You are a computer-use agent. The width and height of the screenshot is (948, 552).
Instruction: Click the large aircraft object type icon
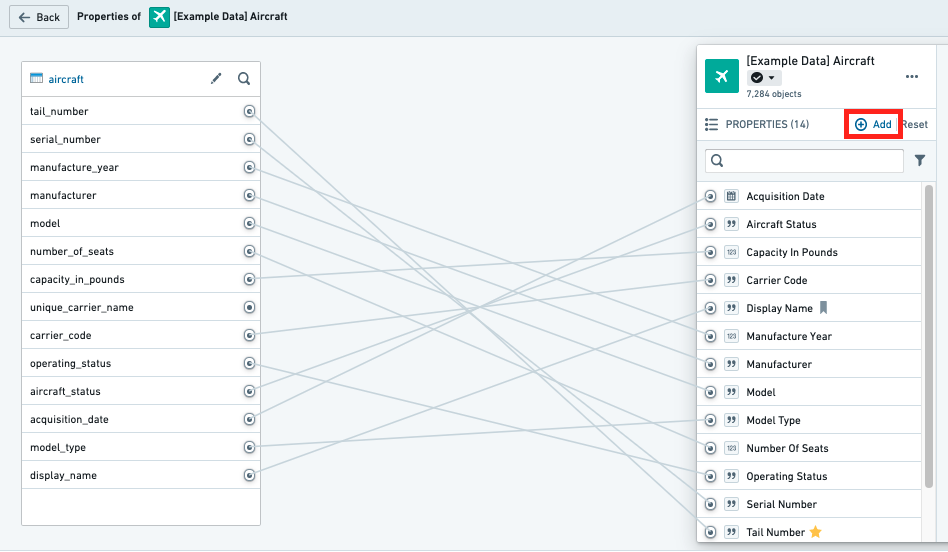(x=722, y=76)
